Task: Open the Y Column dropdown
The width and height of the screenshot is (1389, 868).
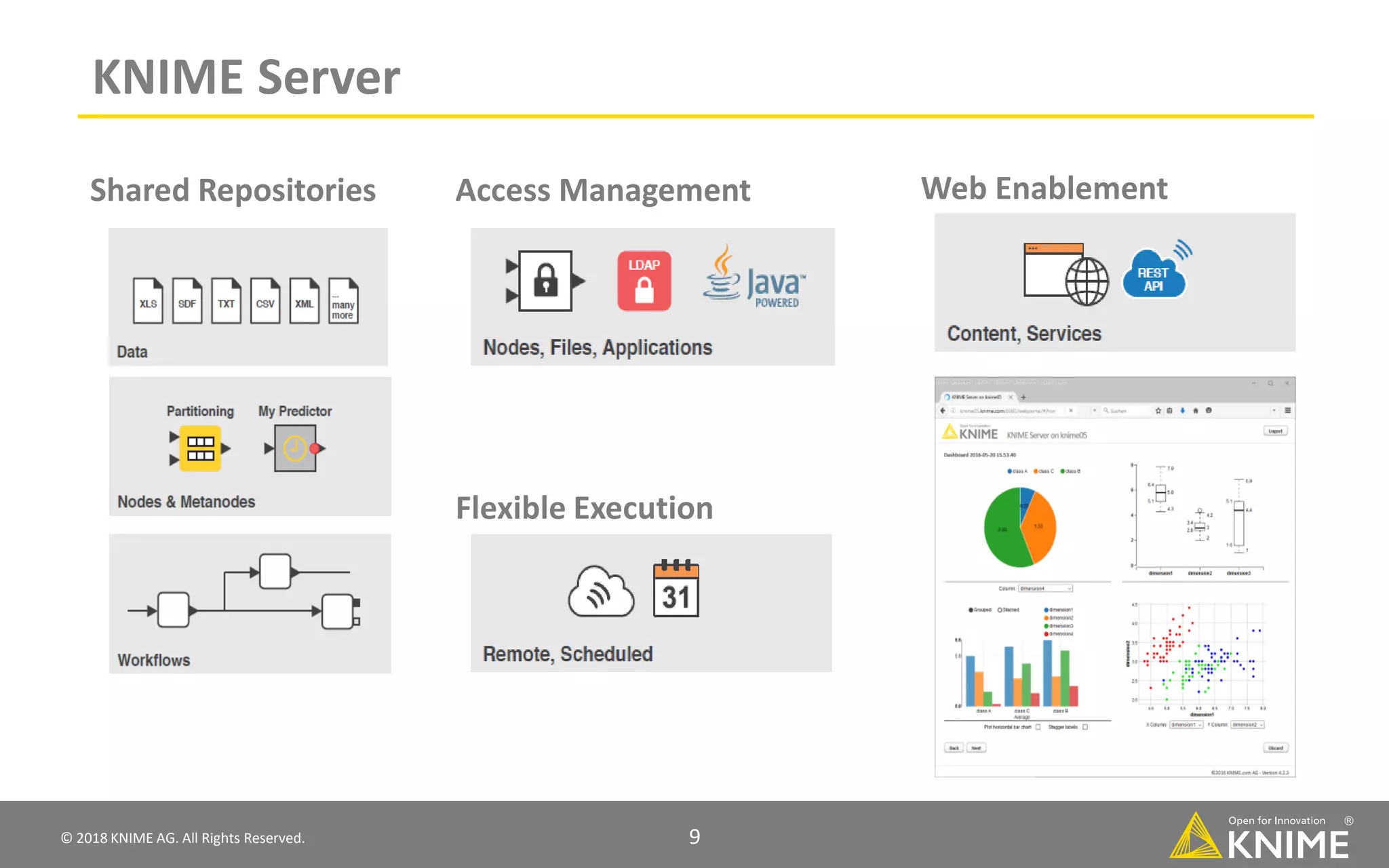Action: pos(1247,725)
